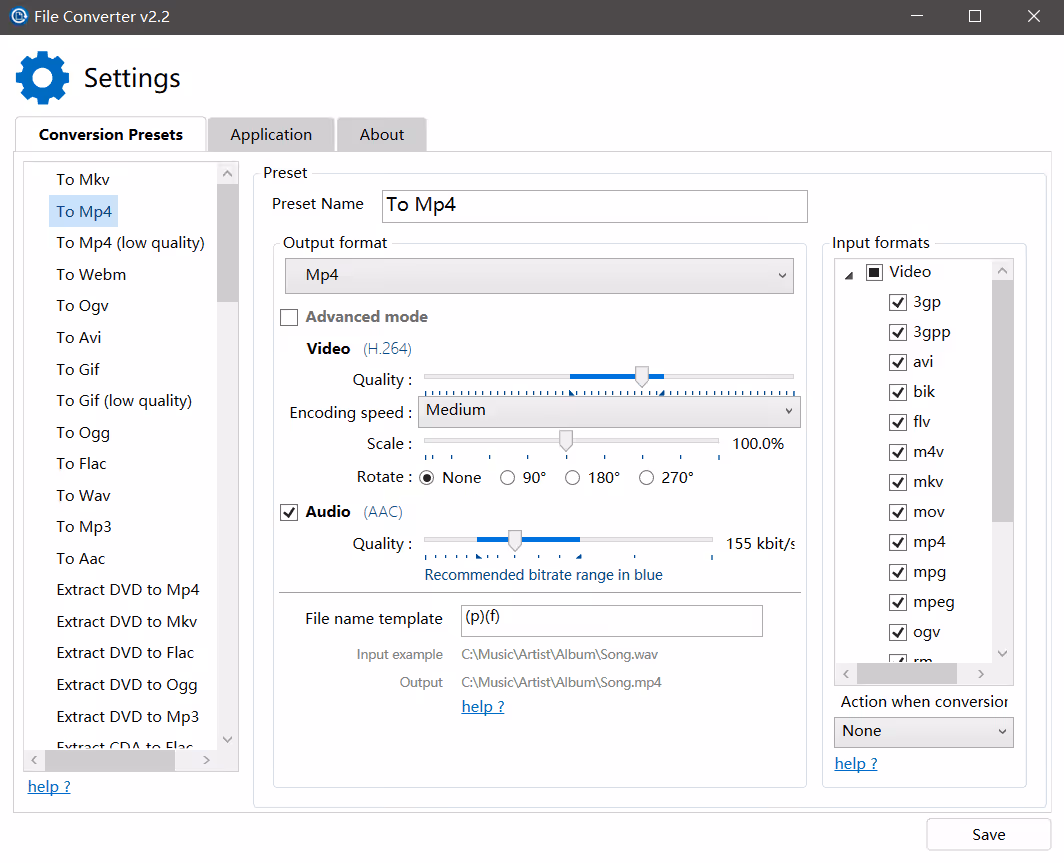1064x863 pixels.
Task: Open the Encoding speed Medium dropdown
Action: pyautogui.click(x=609, y=411)
